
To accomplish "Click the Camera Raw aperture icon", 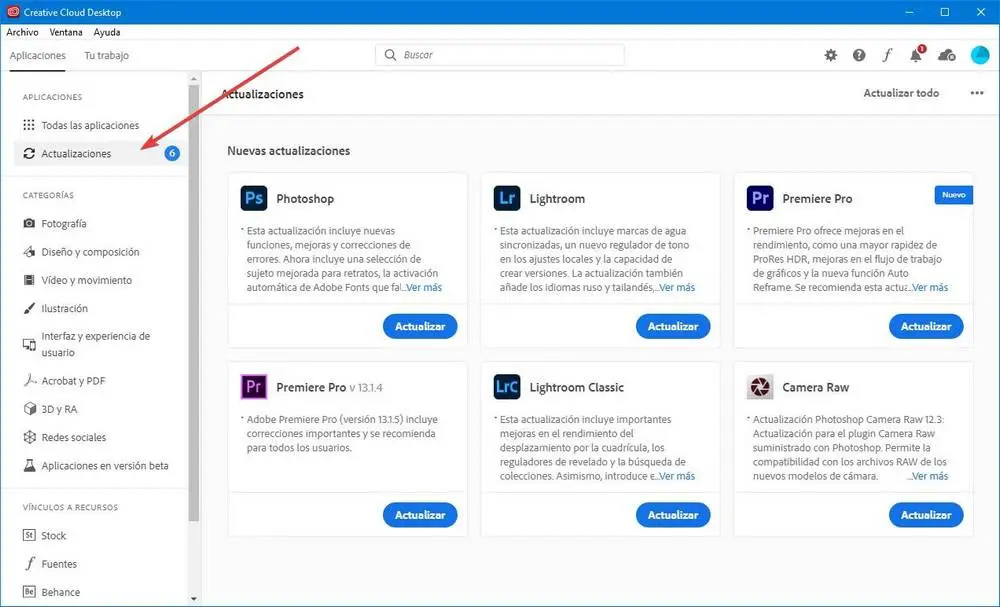I will pyautogui.click(x=760, y=387).
